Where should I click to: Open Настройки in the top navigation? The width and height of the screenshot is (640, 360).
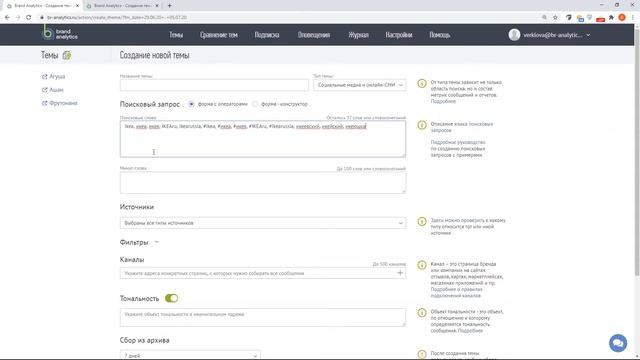click(x=399, y=35)
